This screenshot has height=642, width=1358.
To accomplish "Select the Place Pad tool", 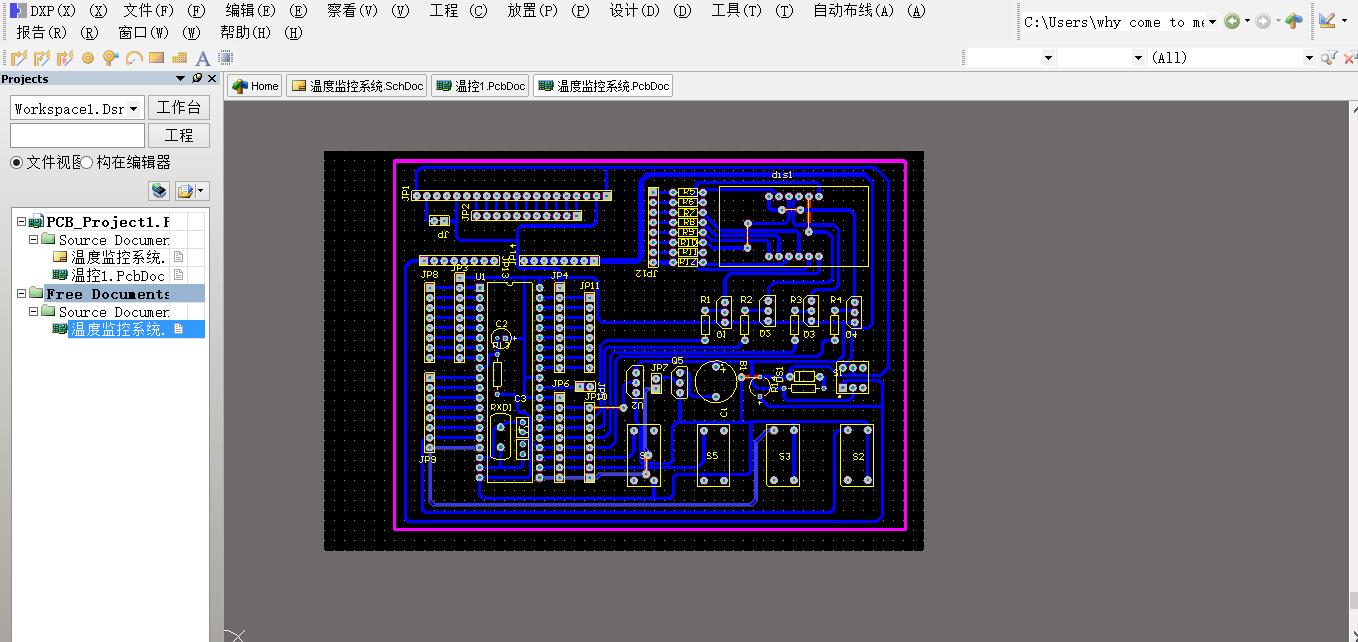I will 88,58.
